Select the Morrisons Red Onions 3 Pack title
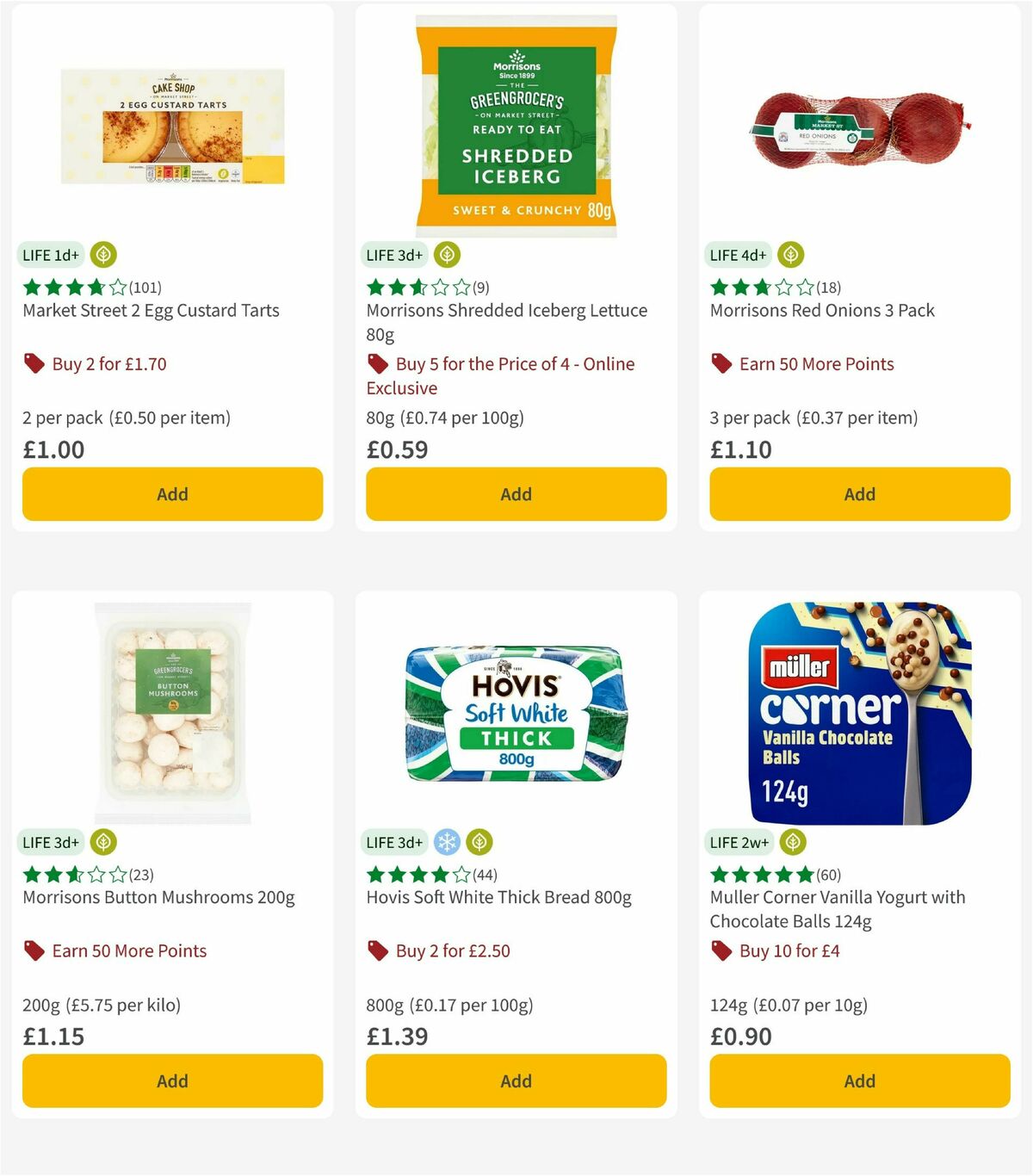1033x1176 pixels. [822, 311]
